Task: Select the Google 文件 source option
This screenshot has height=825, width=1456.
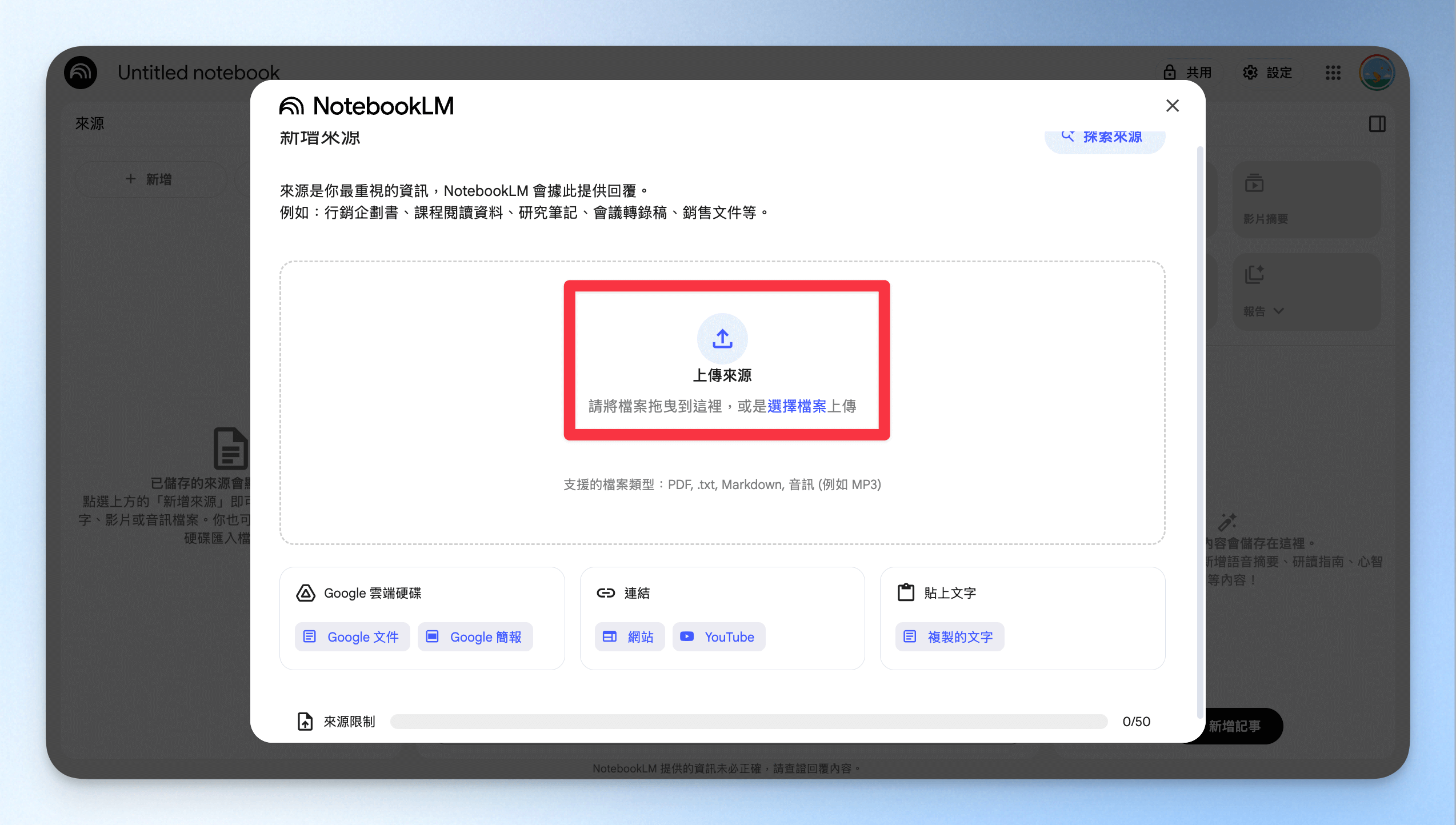Action: coord(352,636)
